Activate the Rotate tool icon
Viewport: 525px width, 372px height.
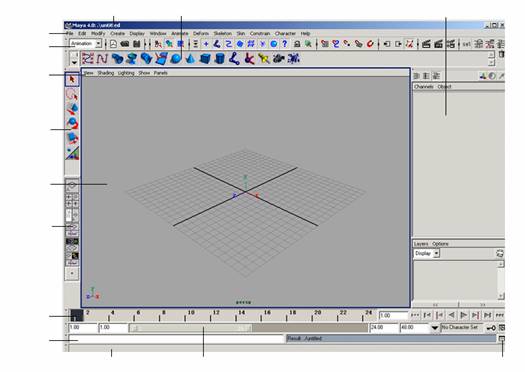(x=72, y=123)
